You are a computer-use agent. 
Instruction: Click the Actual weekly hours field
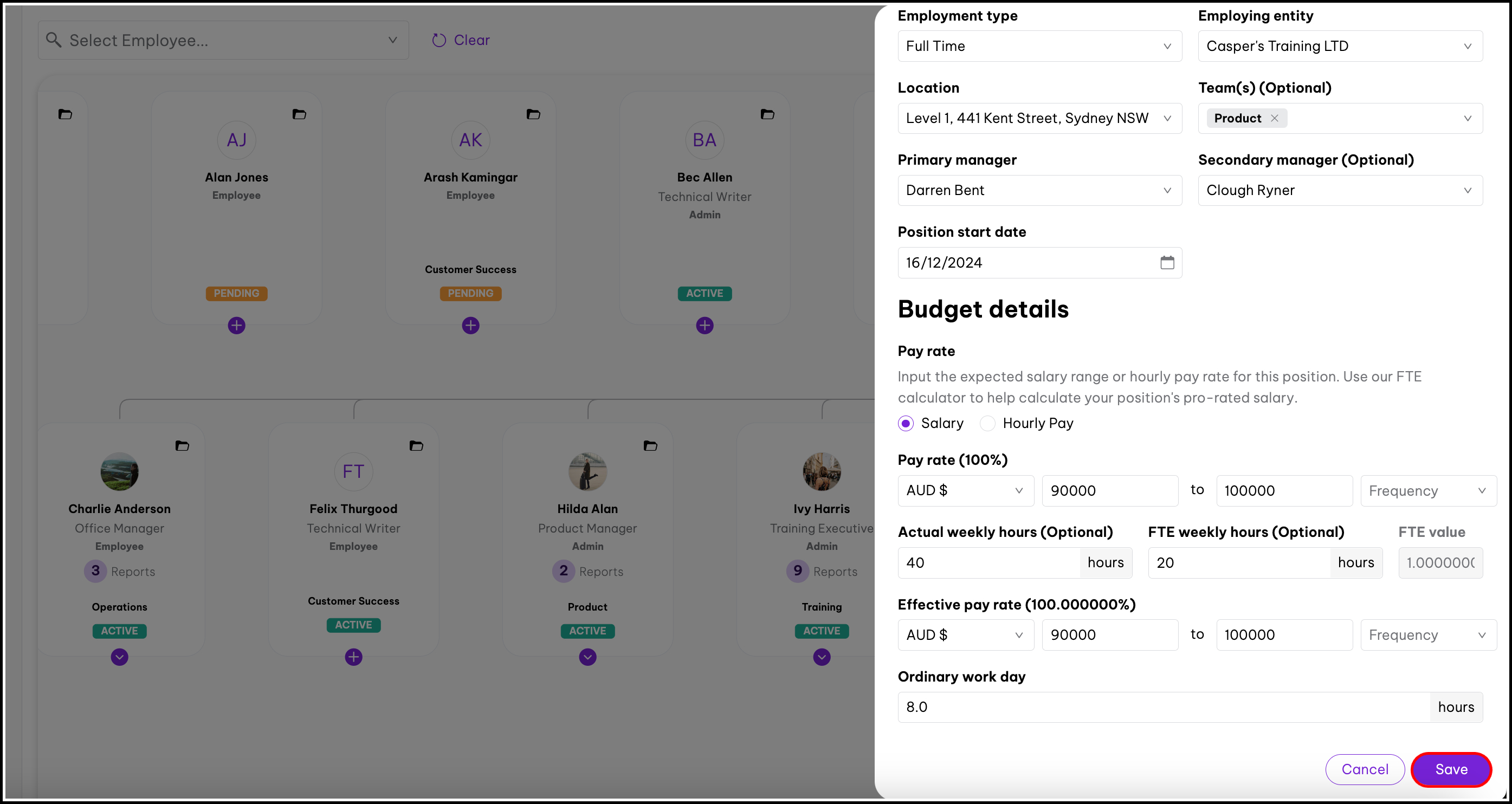[x=988, y=563]
